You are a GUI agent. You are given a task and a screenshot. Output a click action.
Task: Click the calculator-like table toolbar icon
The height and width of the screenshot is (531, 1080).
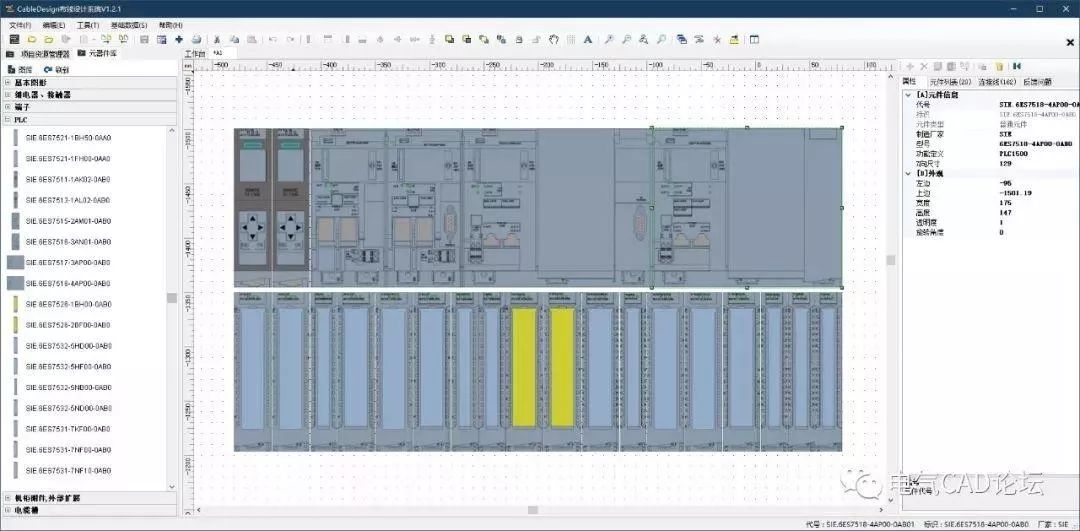pos(161,39)
